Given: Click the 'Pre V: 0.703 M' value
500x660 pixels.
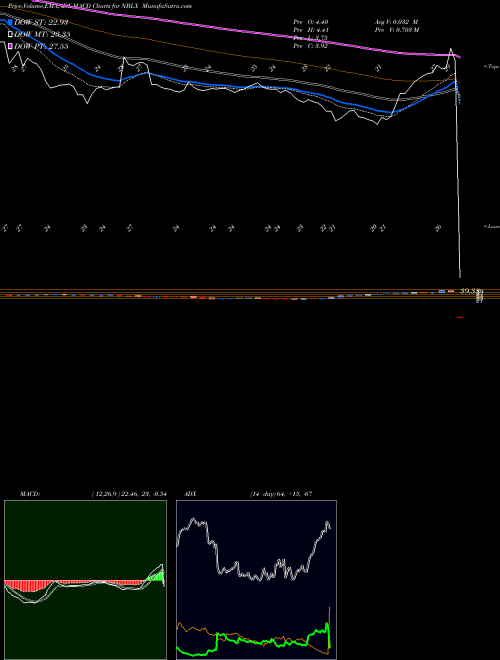Looking at the screenshot, I should pyautogui.click(x=397, y=30).
